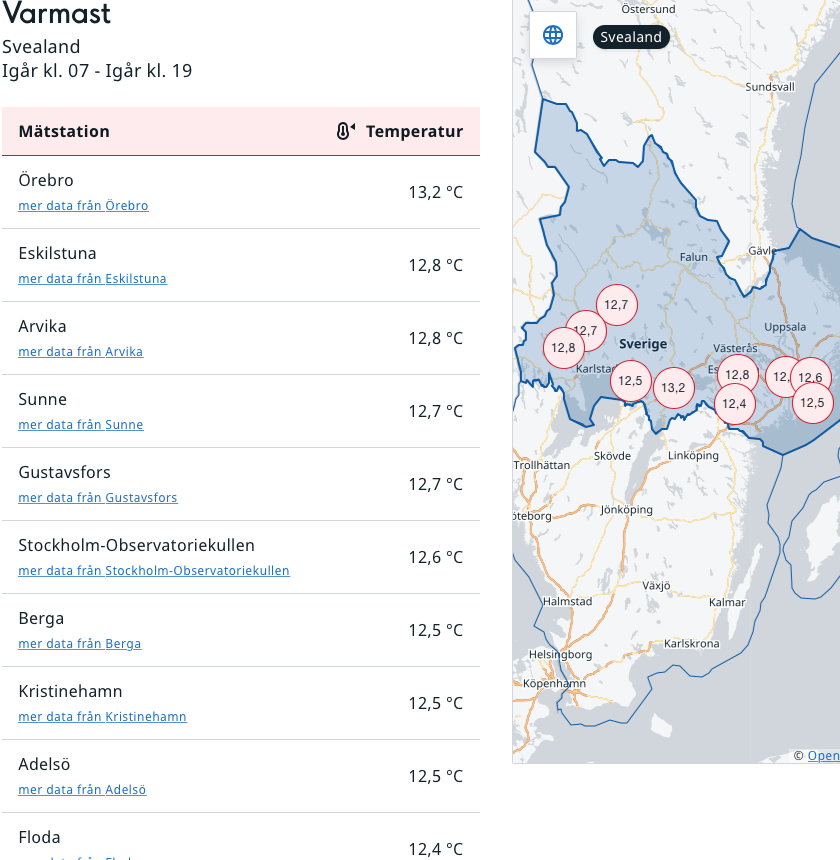Click the globe icon on the map

coord(553,35)
